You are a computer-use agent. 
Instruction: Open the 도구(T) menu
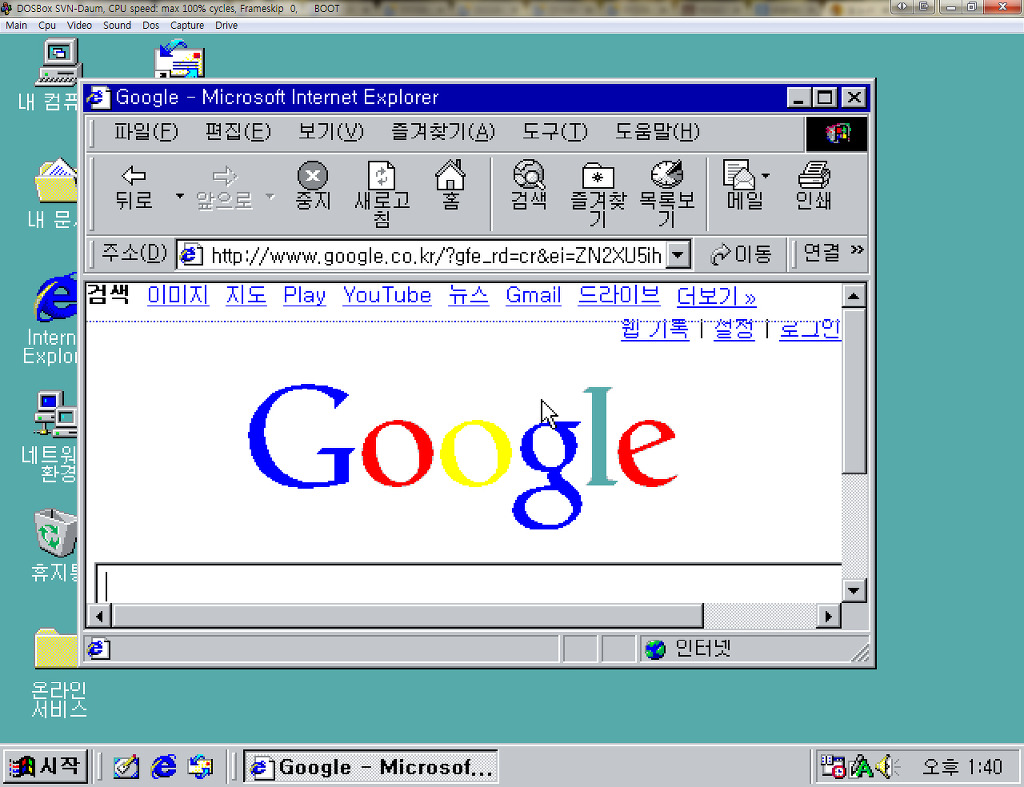554,132
